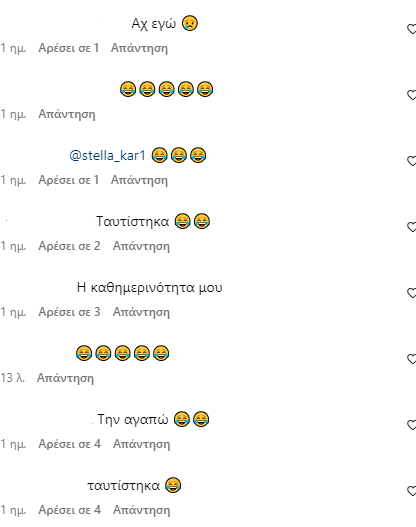Reply to the 'Αχ εγώ' comment
Image resolution: width=416 pixels, height=527 pixels.
(139, 48)
